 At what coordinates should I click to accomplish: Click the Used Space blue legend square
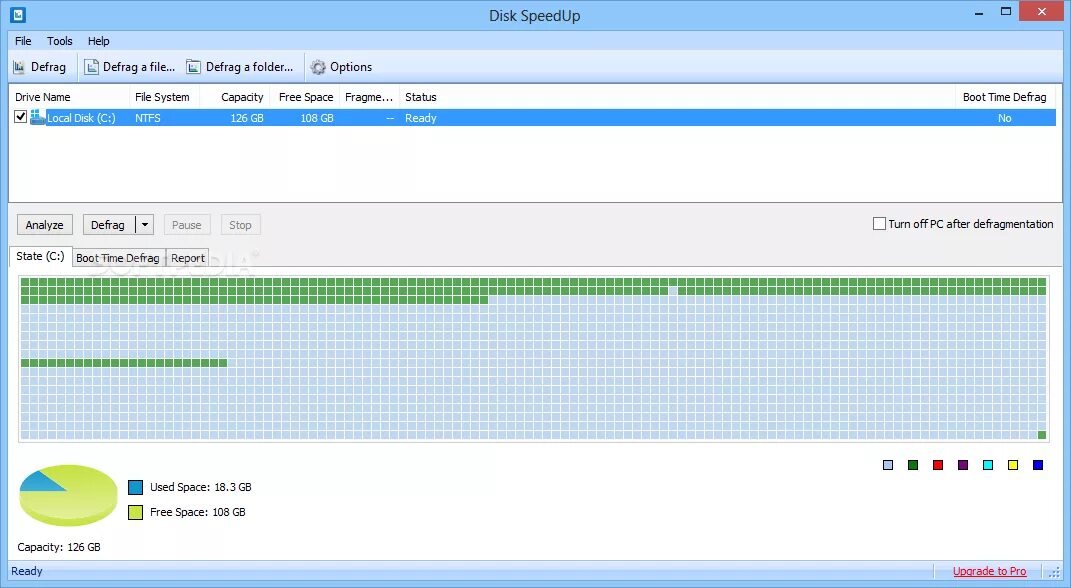(135, 487)
